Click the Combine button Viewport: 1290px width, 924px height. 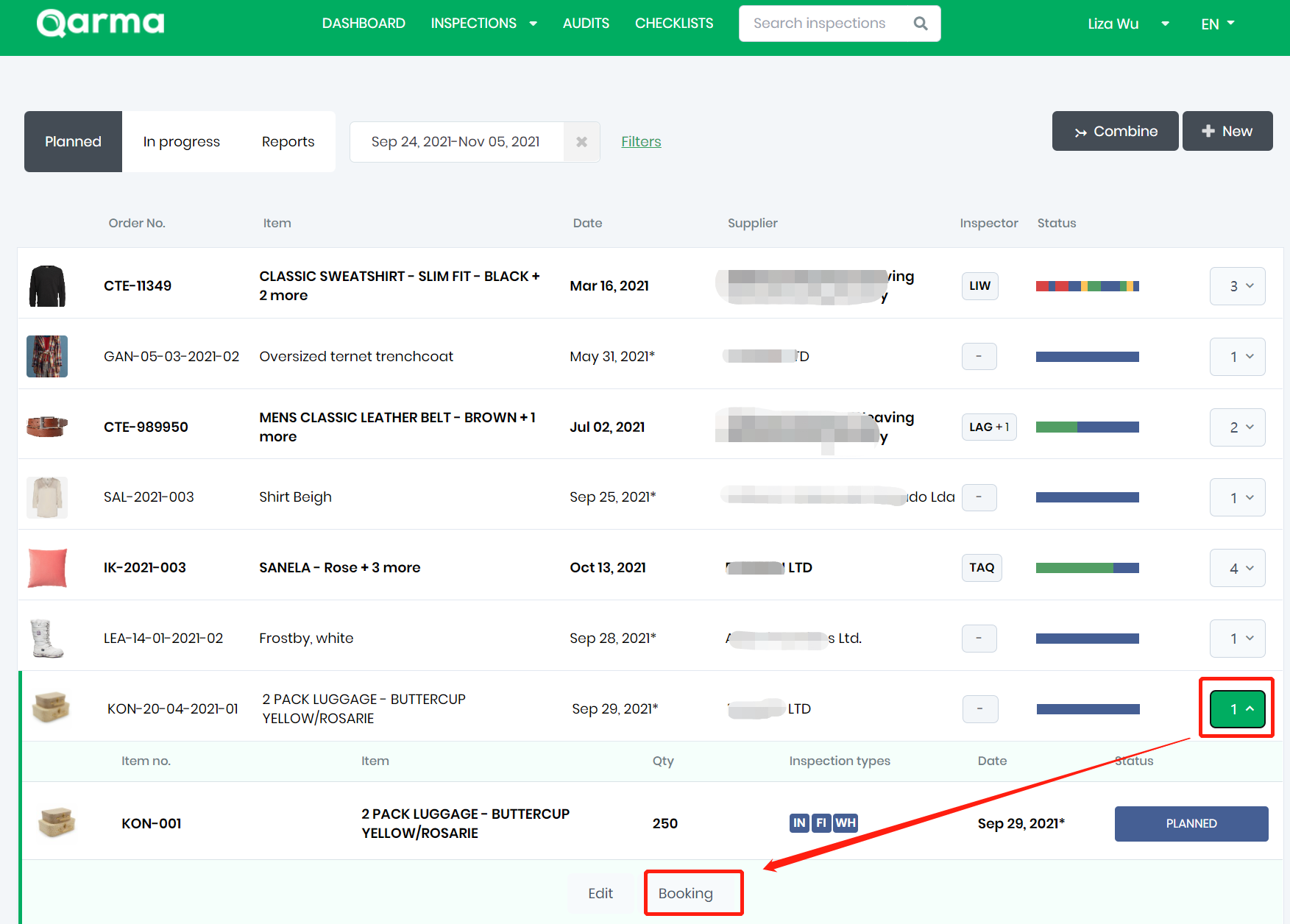point(1115,131)
